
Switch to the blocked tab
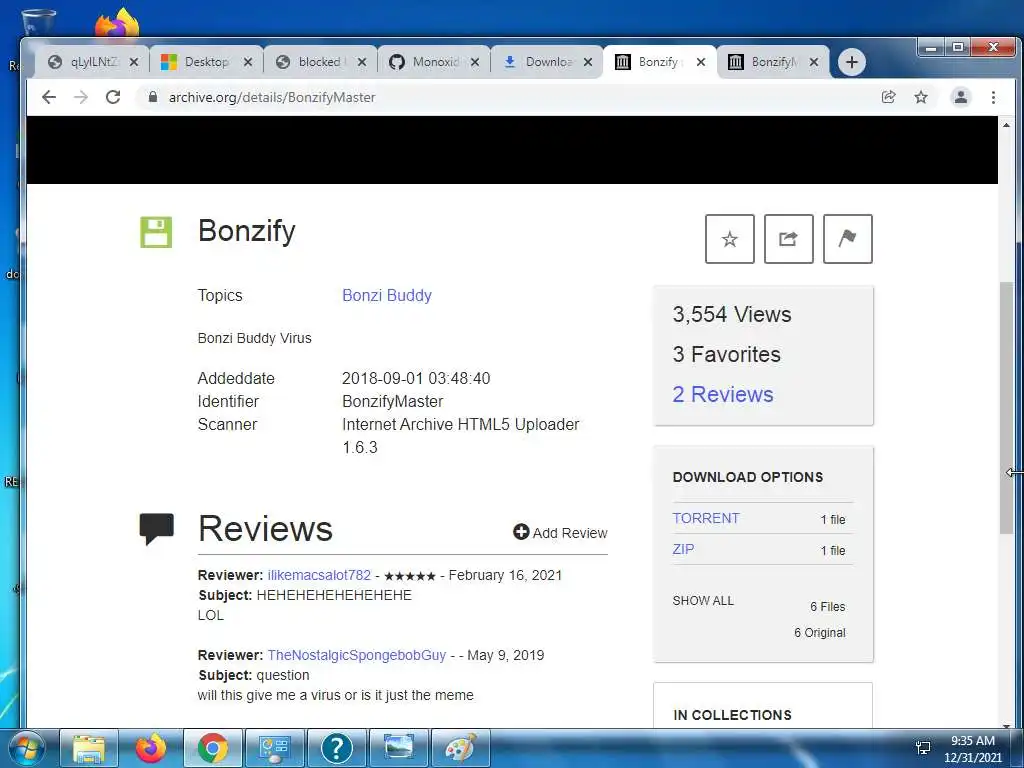pos(320,62)
